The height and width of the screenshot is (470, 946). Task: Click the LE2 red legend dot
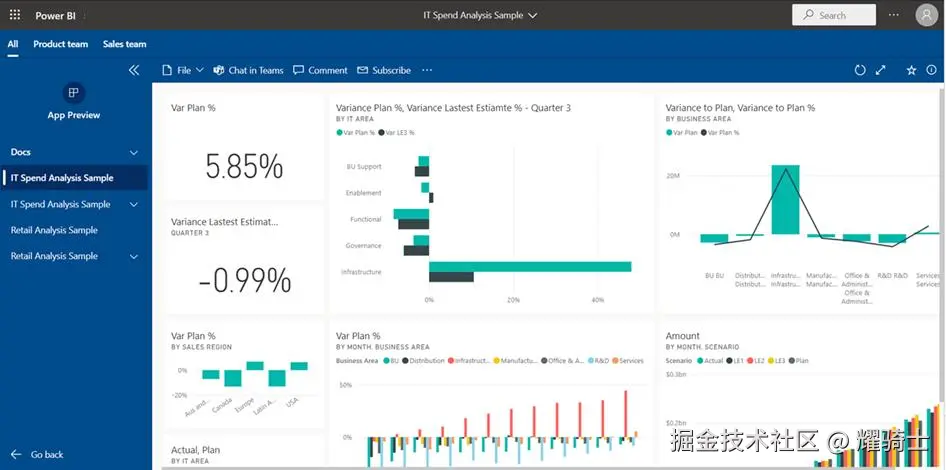click(750, 361)
